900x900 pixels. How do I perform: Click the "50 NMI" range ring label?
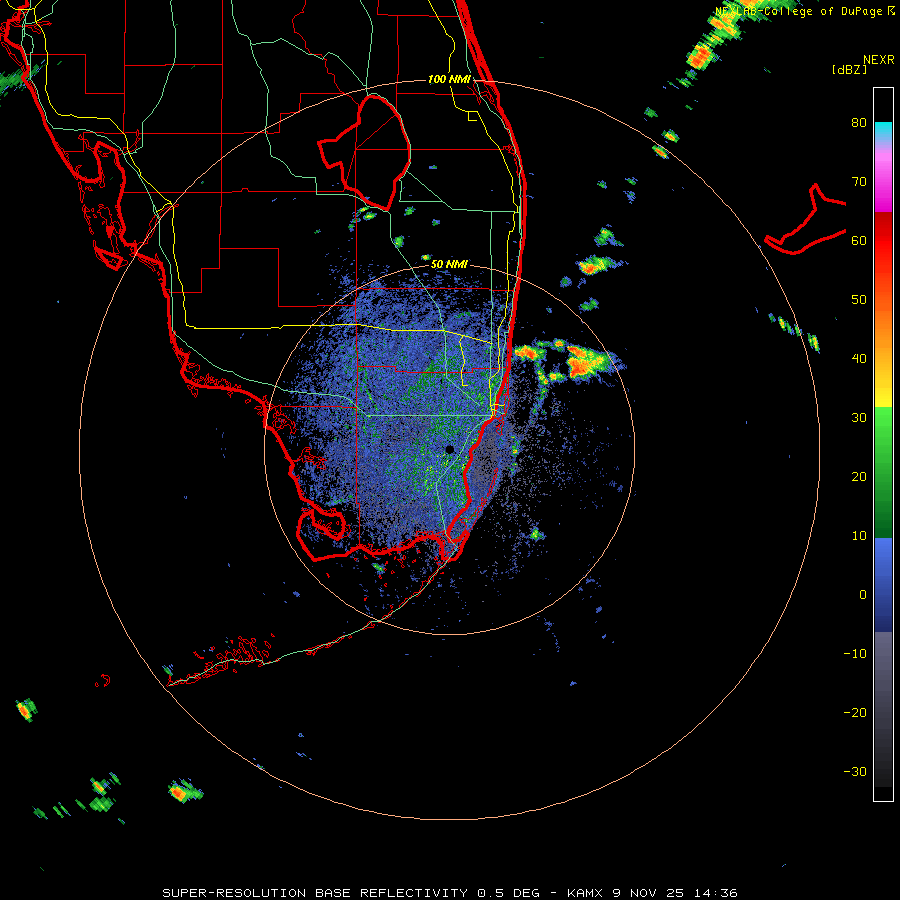pyautogui.click(x=449, y=264)
